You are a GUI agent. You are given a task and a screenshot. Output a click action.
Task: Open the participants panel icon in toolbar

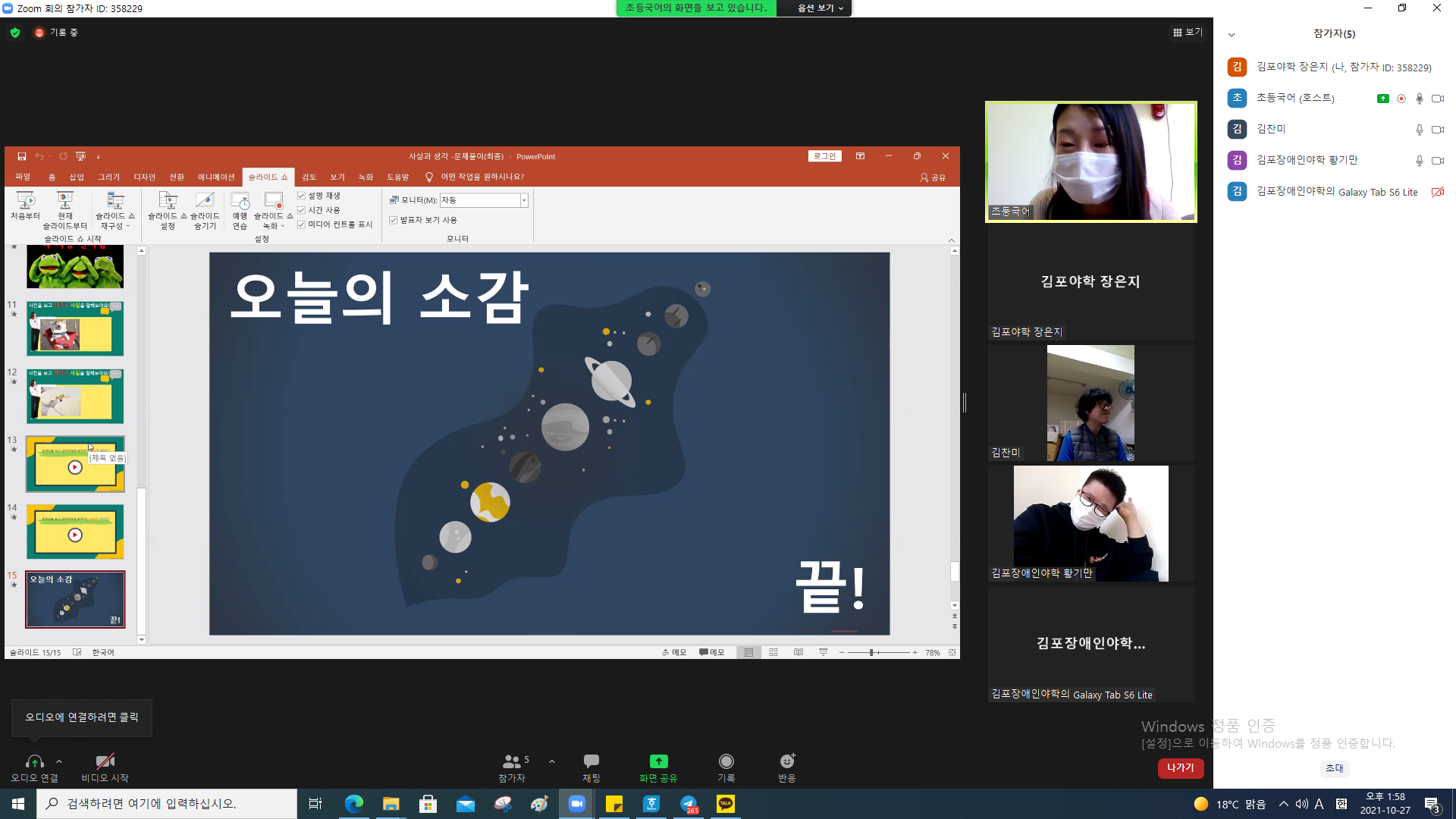[x=512, y=761]
